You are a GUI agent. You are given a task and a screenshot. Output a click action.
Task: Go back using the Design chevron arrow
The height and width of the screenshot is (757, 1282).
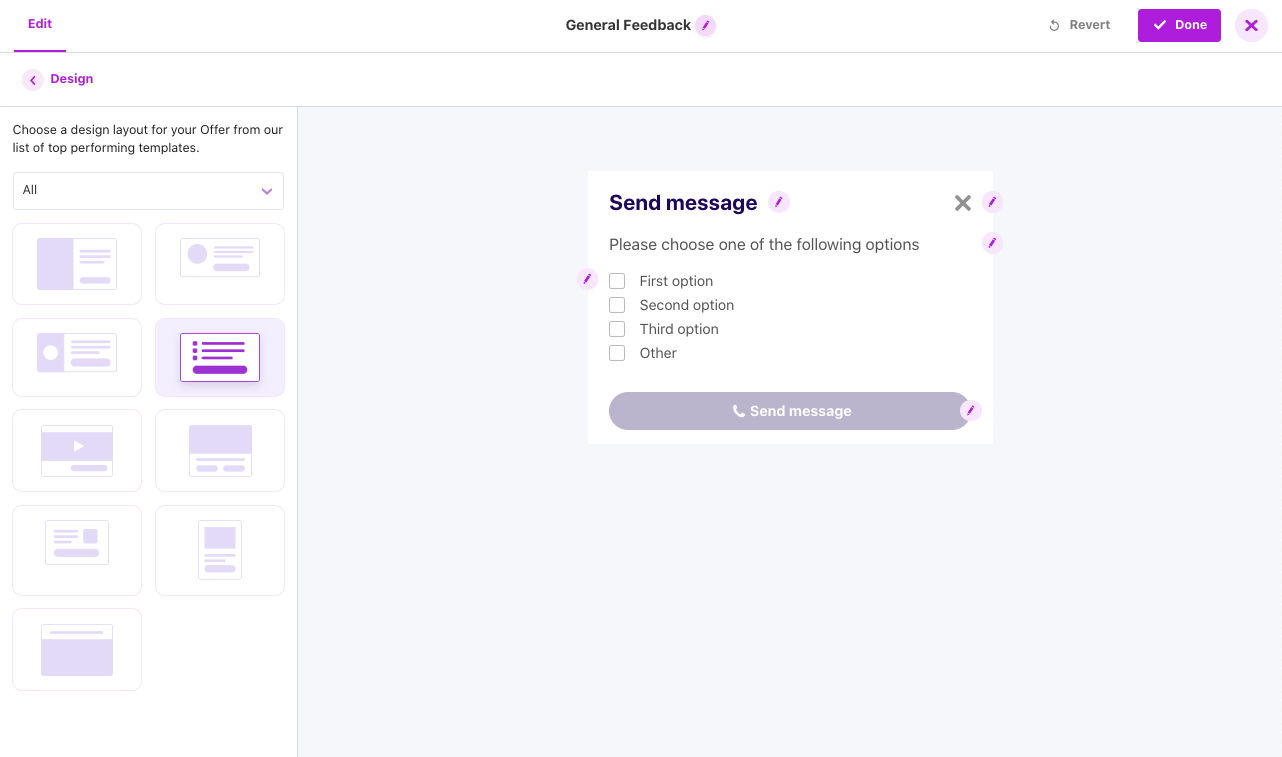(x=33, y=80)
